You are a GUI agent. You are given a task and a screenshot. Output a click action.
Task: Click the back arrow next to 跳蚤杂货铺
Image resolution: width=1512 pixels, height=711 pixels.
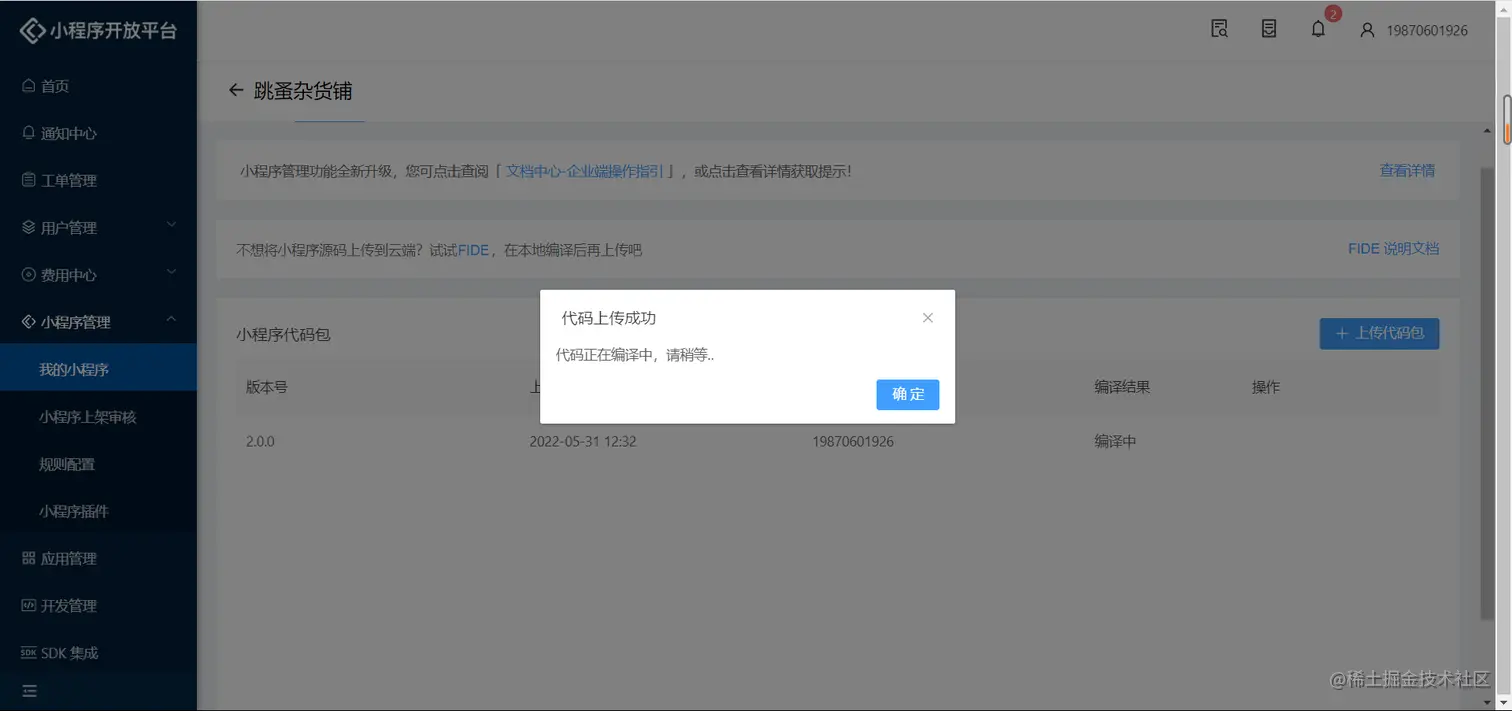[x=236, y=90]
